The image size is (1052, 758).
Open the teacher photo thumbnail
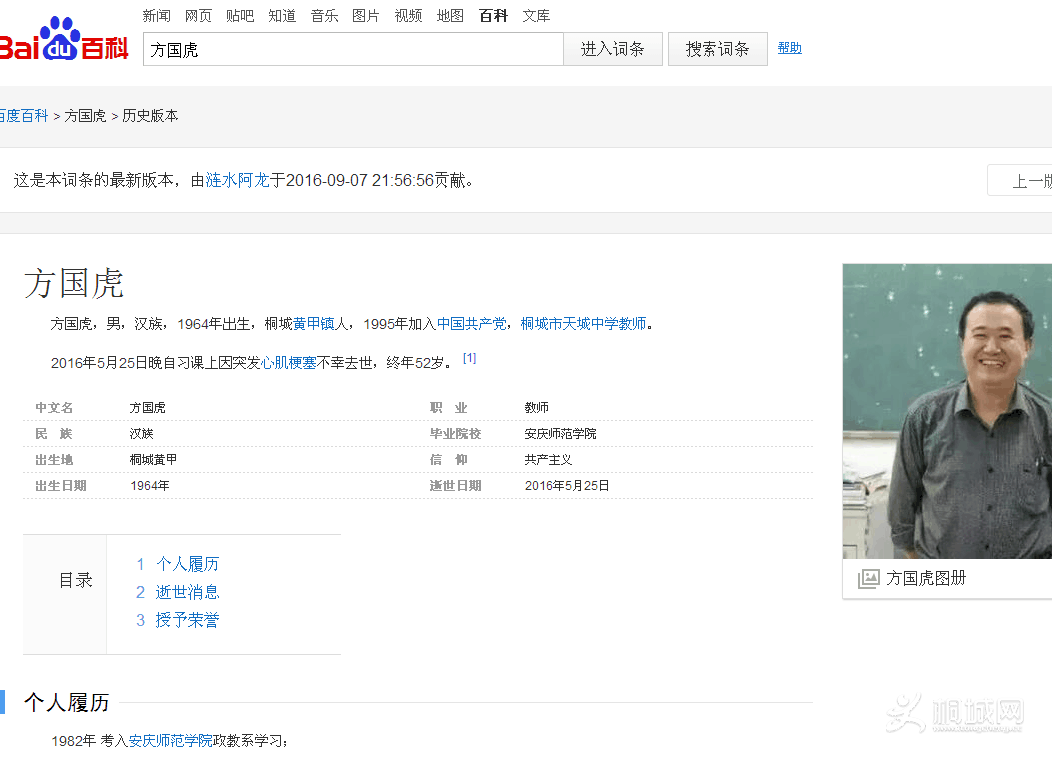coord(946,410)
